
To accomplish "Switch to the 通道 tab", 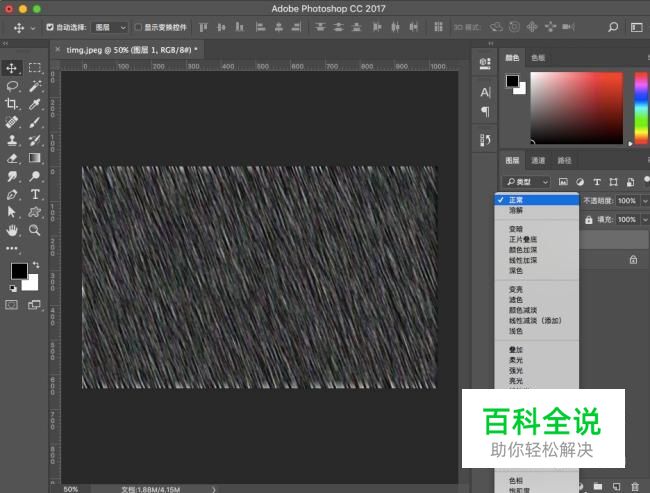I will click(x=538, y=160).
